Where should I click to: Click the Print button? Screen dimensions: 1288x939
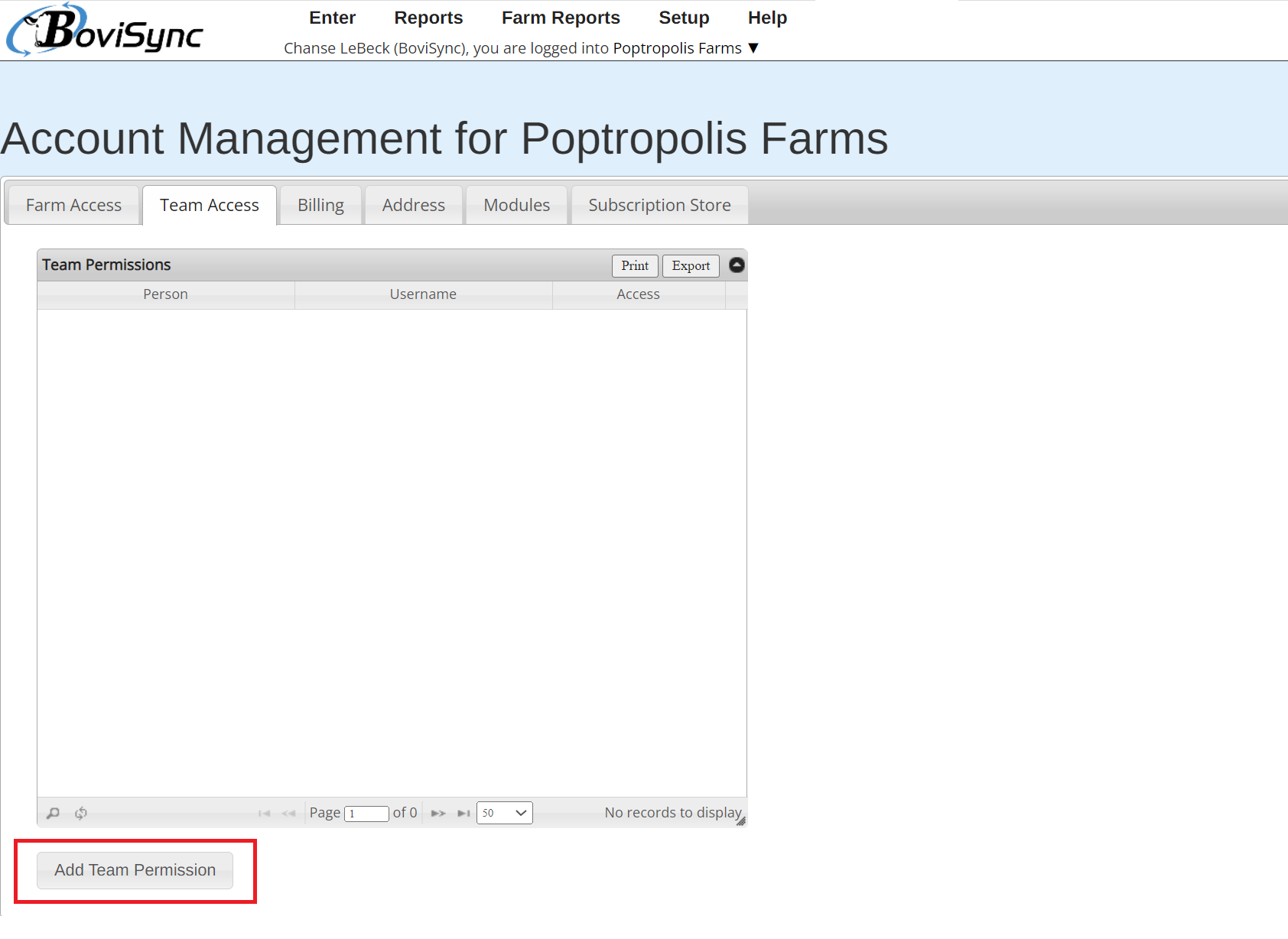[635, 265]
